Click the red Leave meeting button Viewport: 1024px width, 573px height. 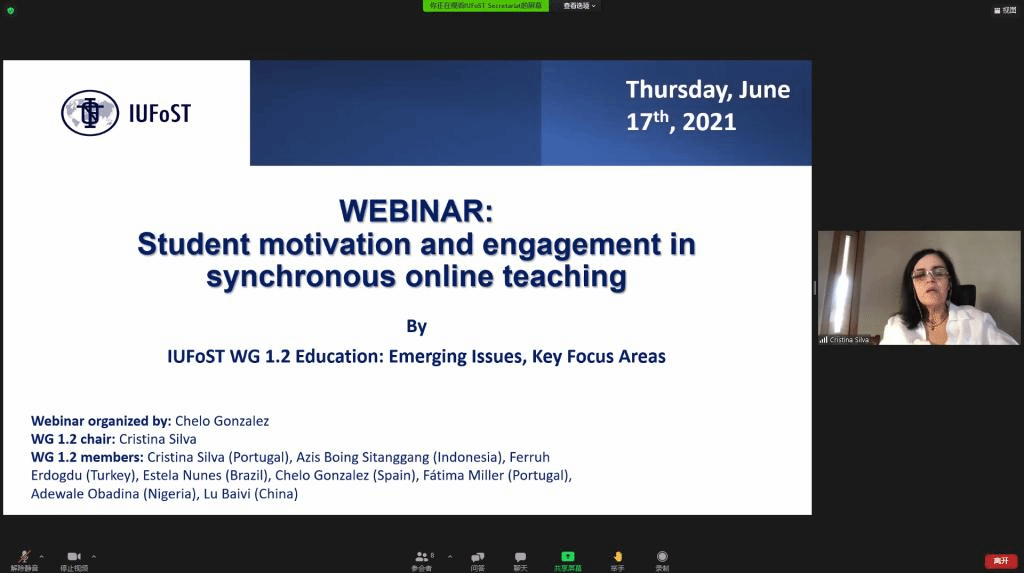pyautogui.click(x=1000, y=561)
